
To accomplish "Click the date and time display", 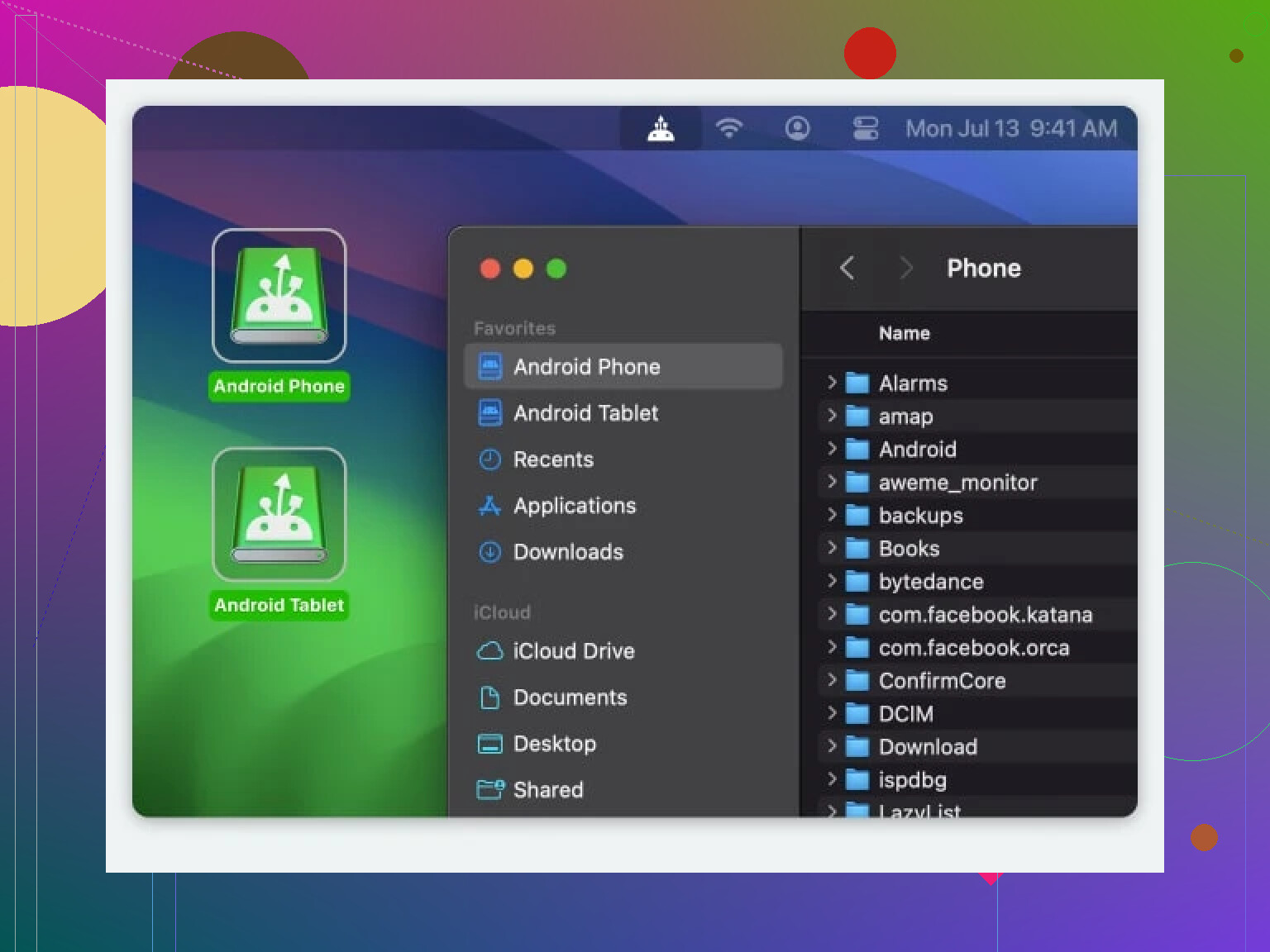I will coord(1011,128).
